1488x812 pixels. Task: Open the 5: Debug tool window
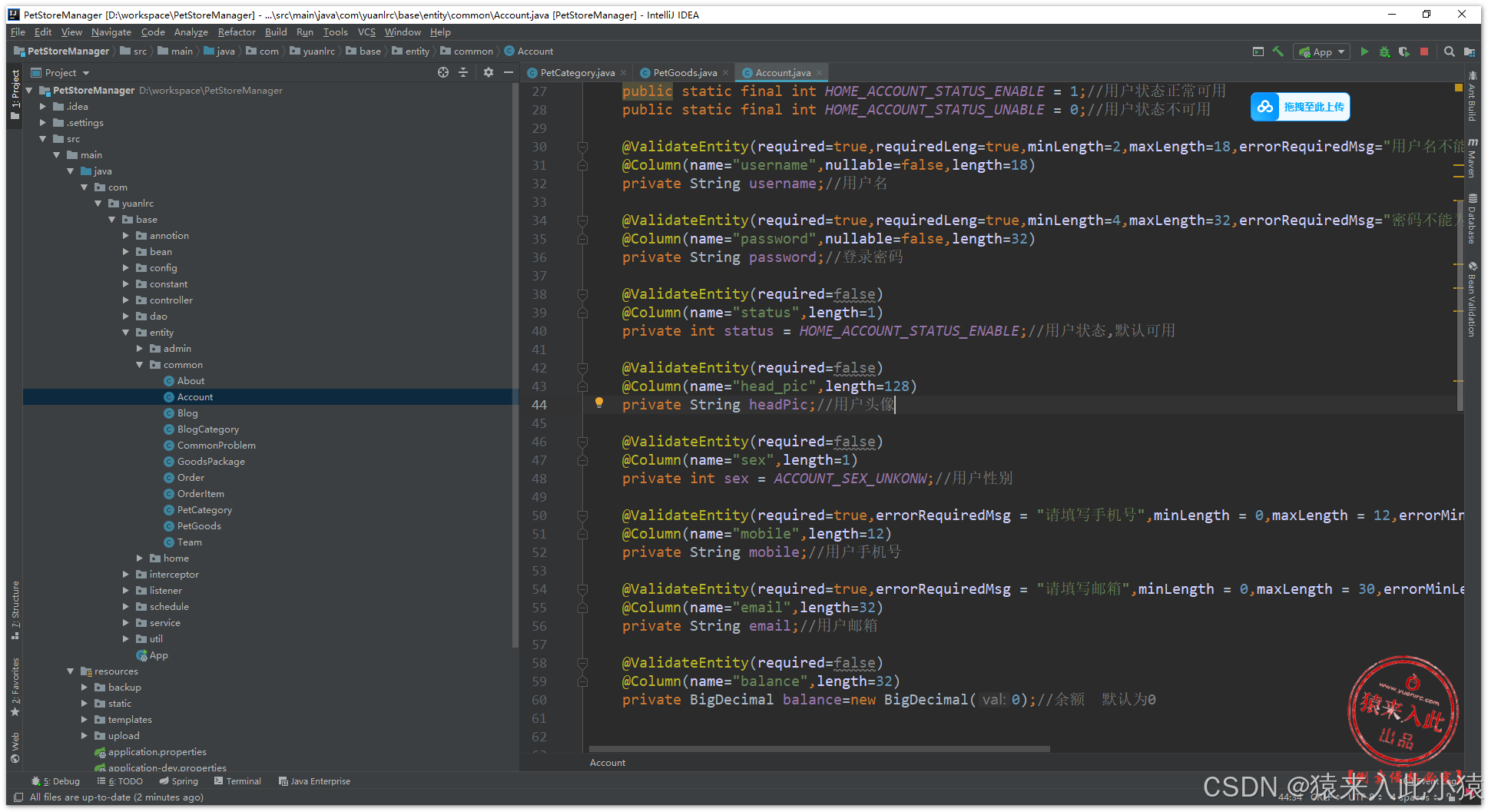pyautogui.click(x=55, y=781)
